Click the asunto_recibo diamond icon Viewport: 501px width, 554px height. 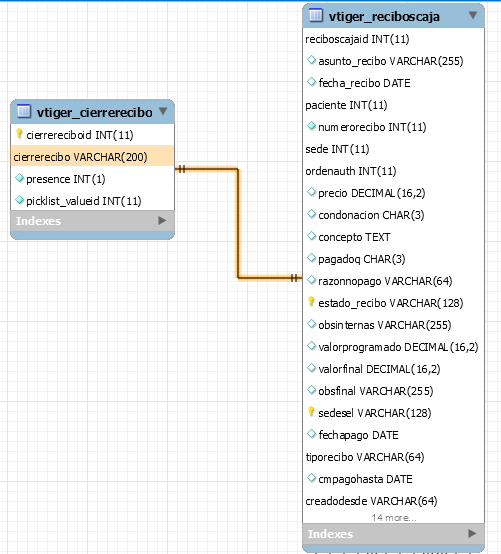click(x=311, y=60)
